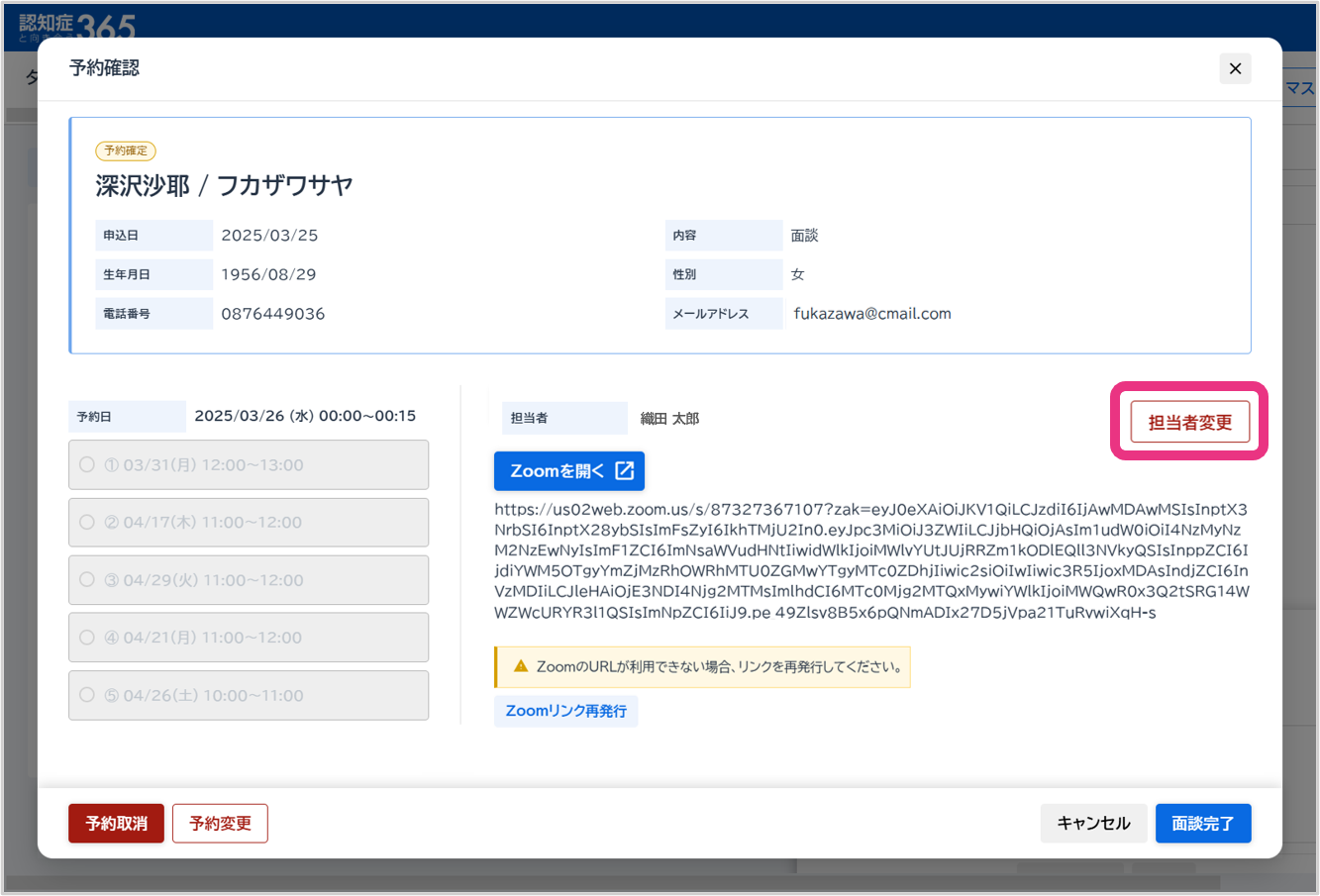Click the warning triangle icon
This screenshot has height=896, width=1320.
pos(521,666)
